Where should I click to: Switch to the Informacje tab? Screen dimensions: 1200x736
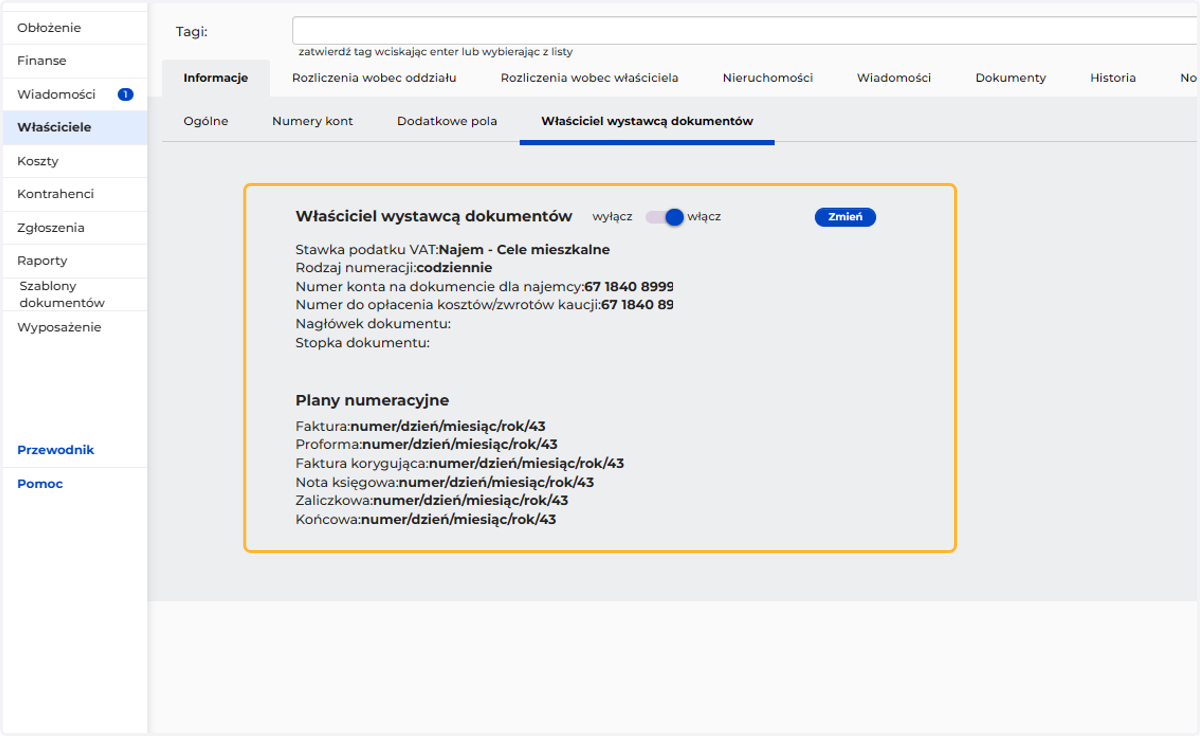click(x=216, y=78)
